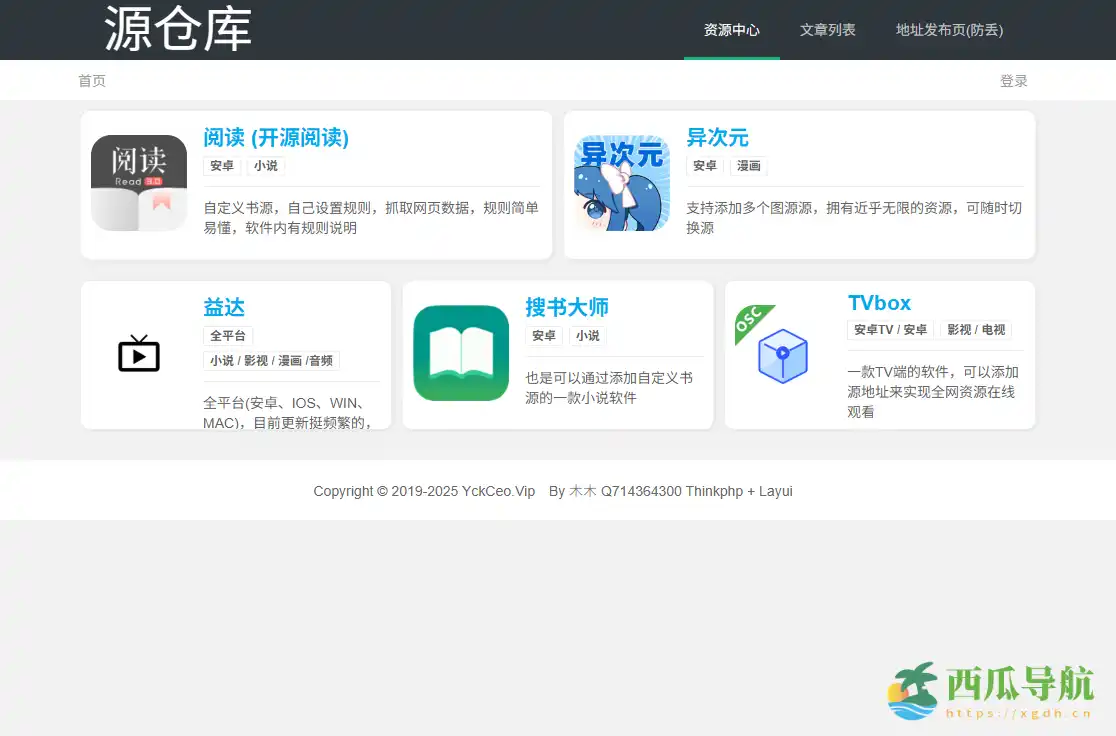The image size is (1116, 736).
Task: Open the 阅读 (开源阅读) card title
Action: [x=278, y=138]
